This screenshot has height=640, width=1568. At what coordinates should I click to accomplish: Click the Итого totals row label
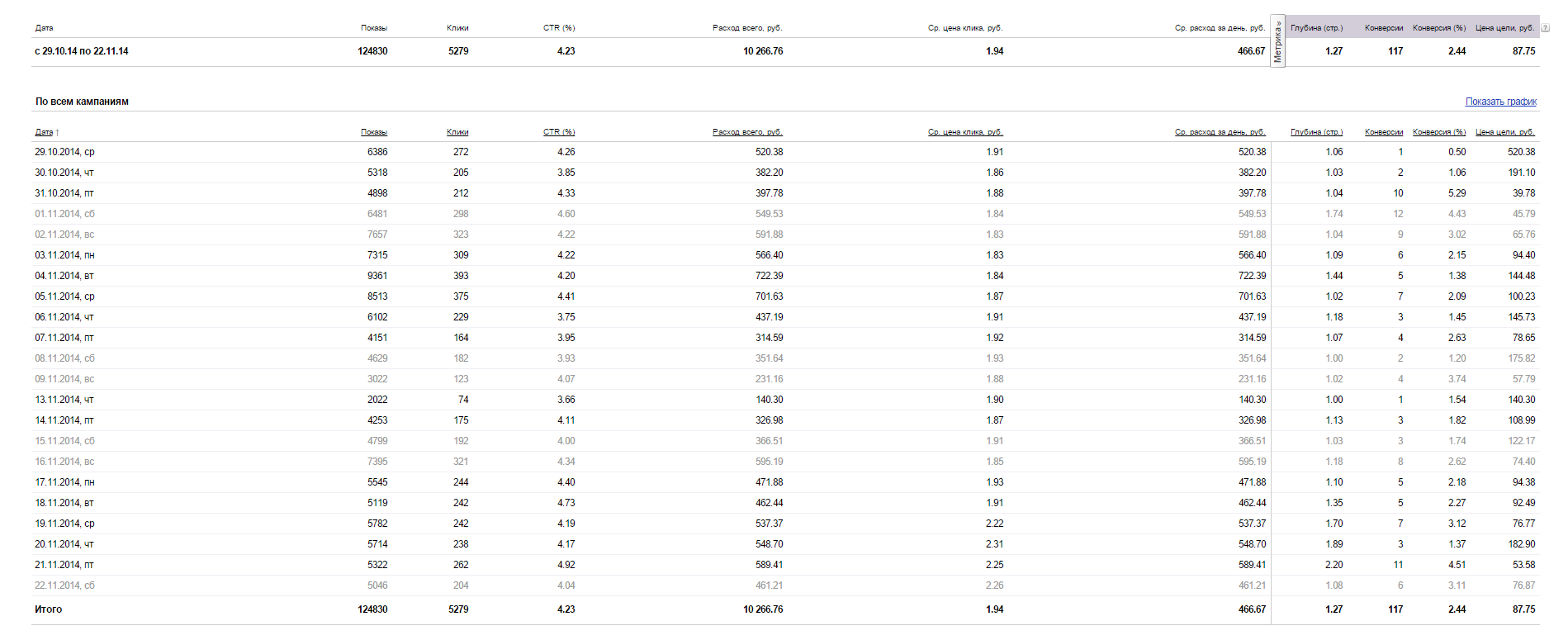pyautogui.click(x=48, y=609)
